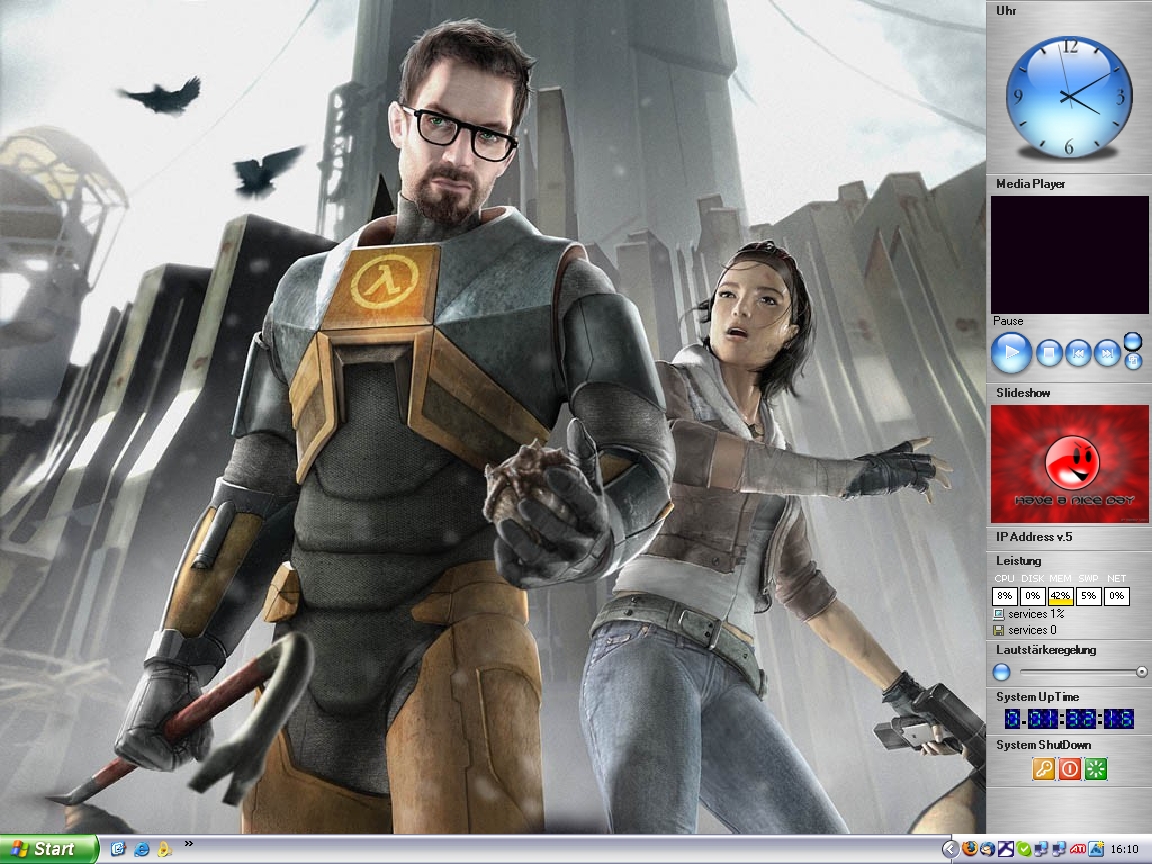This screenshot has width=1152, height=864.
Task: Click the 16:10 taskbar clock
Action: pos(1125,850)
